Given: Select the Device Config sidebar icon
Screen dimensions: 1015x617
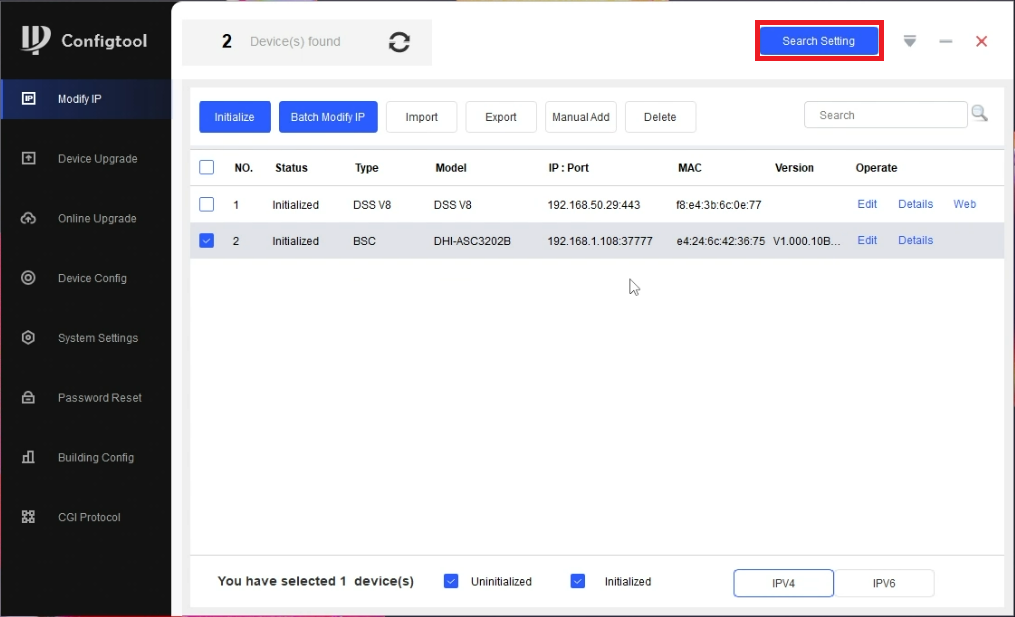Looking at the screenshot, I should 28,278.
